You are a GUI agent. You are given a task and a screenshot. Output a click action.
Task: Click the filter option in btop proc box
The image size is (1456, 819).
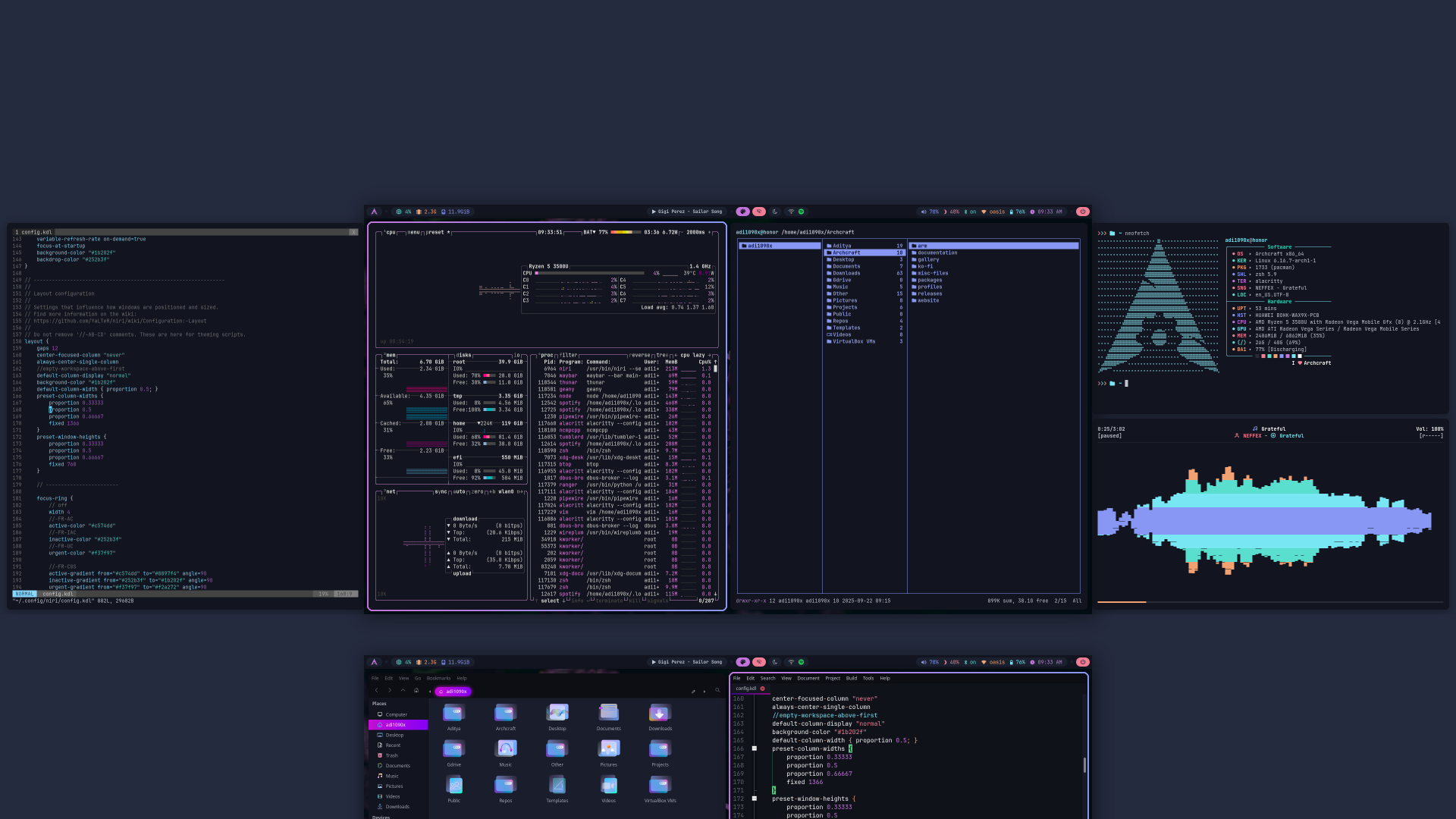tap(569, 355)
